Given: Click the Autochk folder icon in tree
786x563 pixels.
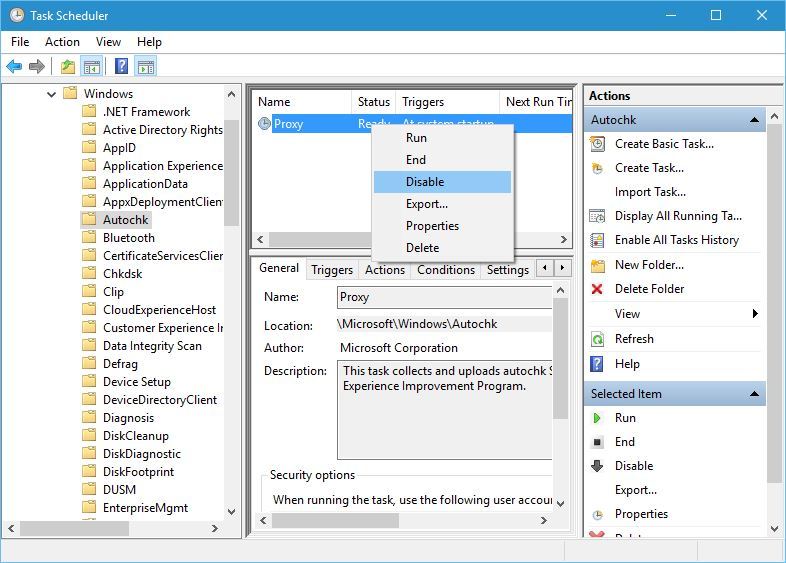Looking at the screenshot, I should [x=89, y=219].
